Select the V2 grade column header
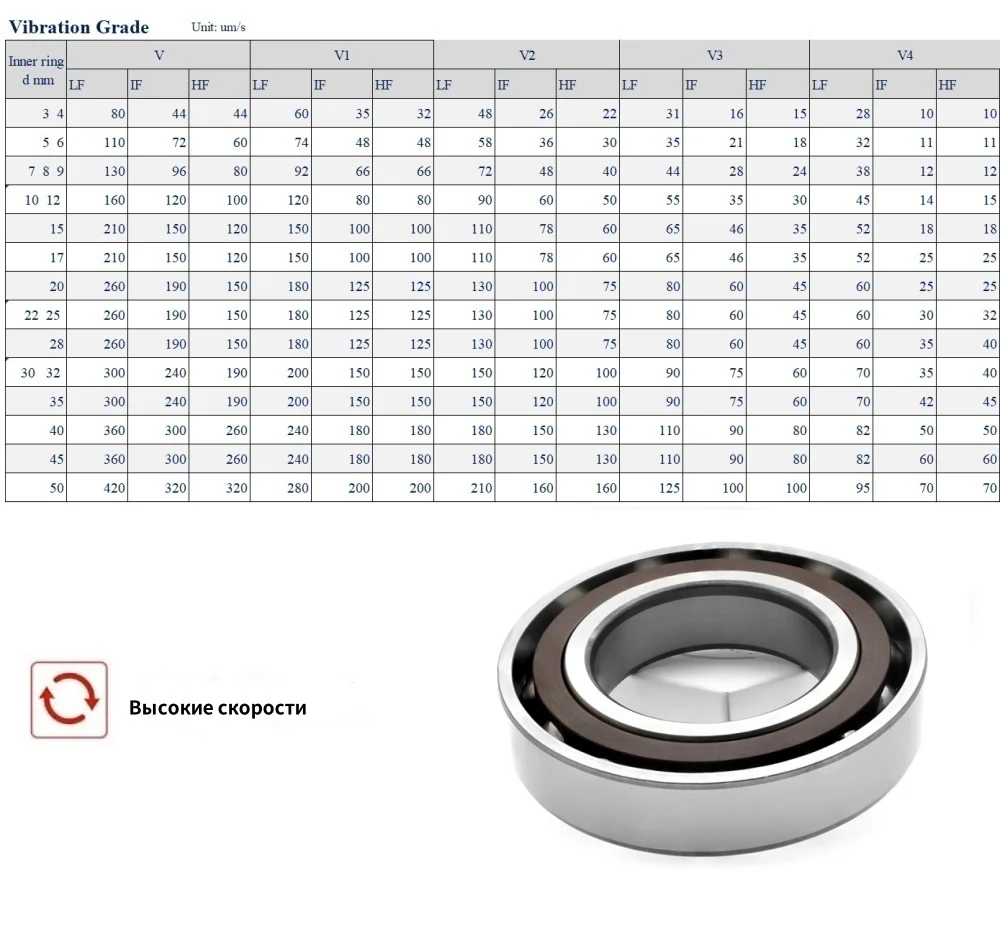Viewport: 1000px width, 928px height. point(527,55)
